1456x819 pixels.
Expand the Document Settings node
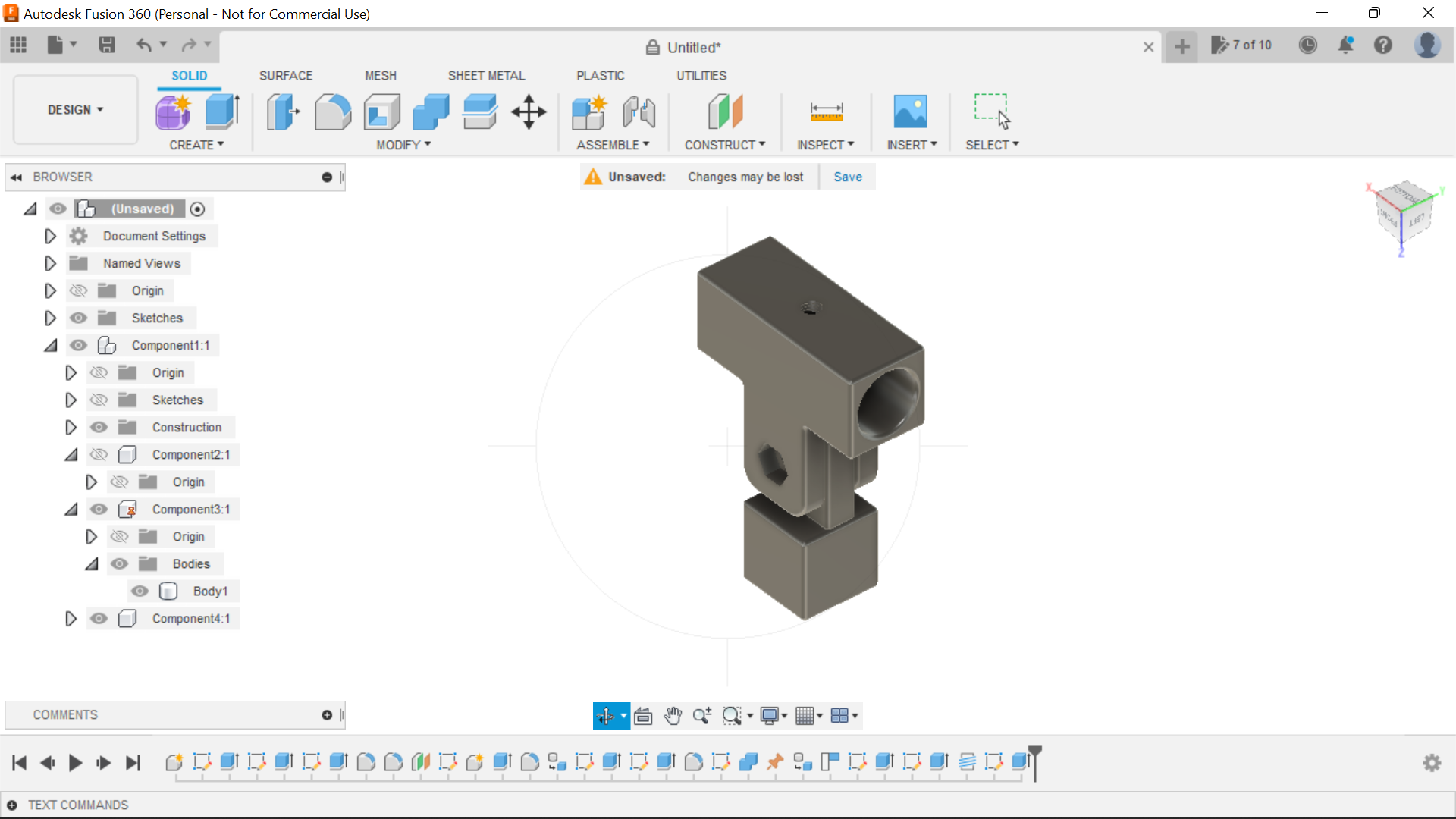tap(50, 236)
